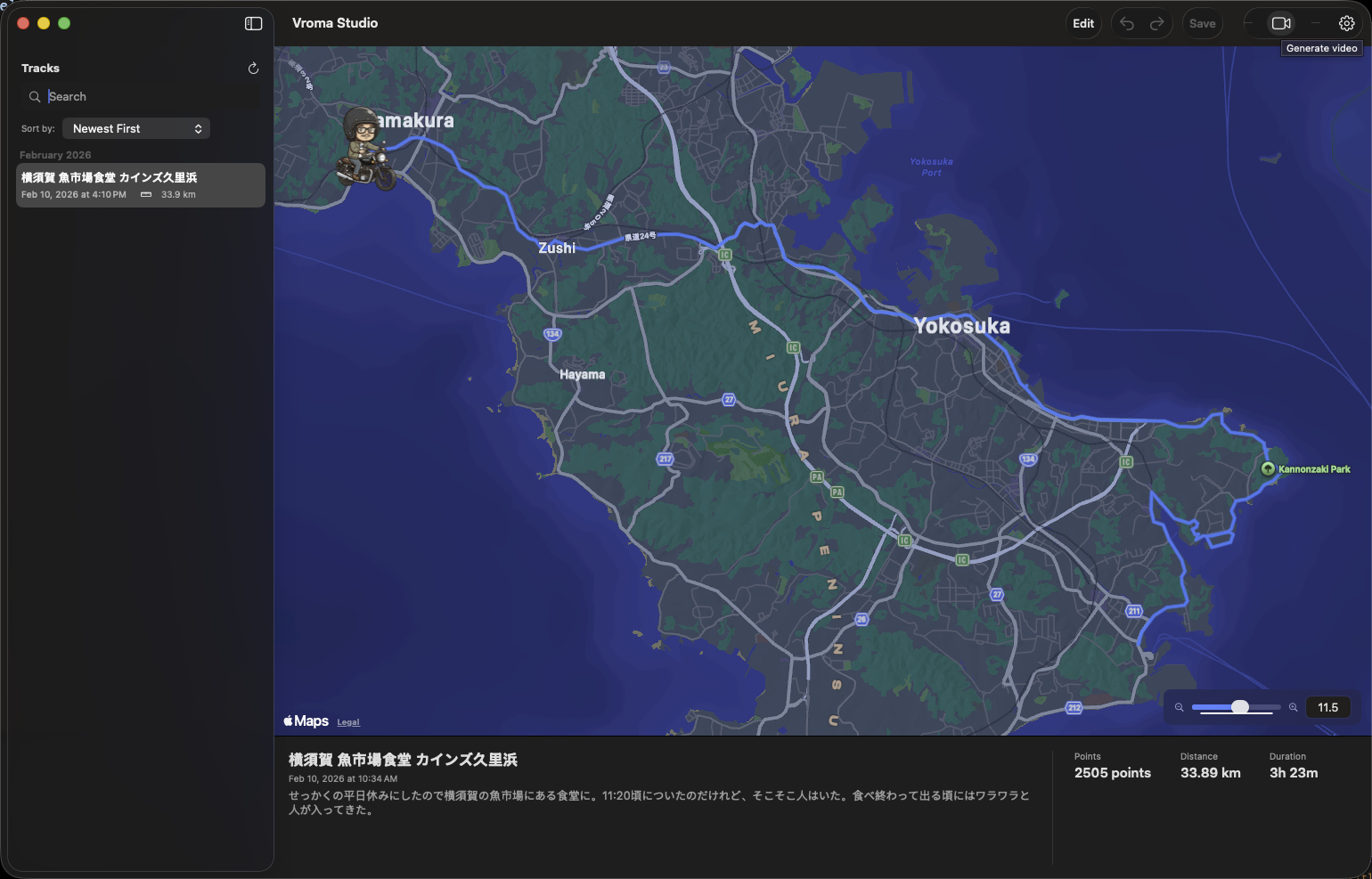The height and width of the screenshot is (879, 1372).
Task: Click the Generate video camera icon
Action: pos(1281,23)
